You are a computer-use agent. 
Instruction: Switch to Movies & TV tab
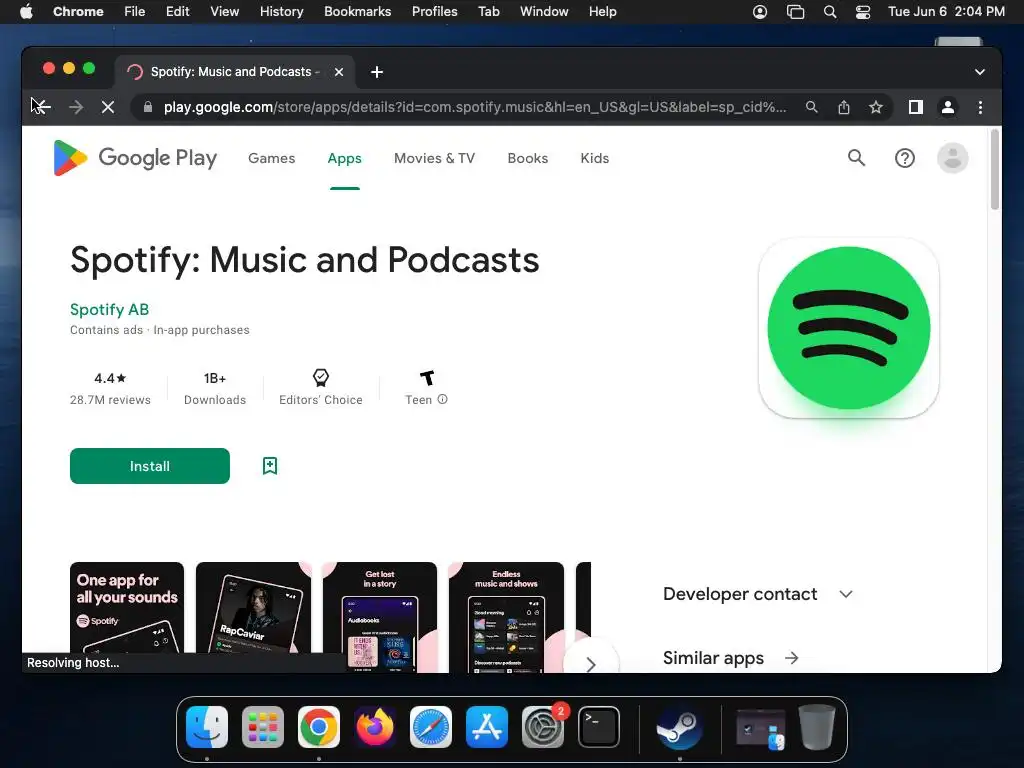coord(434,158)
